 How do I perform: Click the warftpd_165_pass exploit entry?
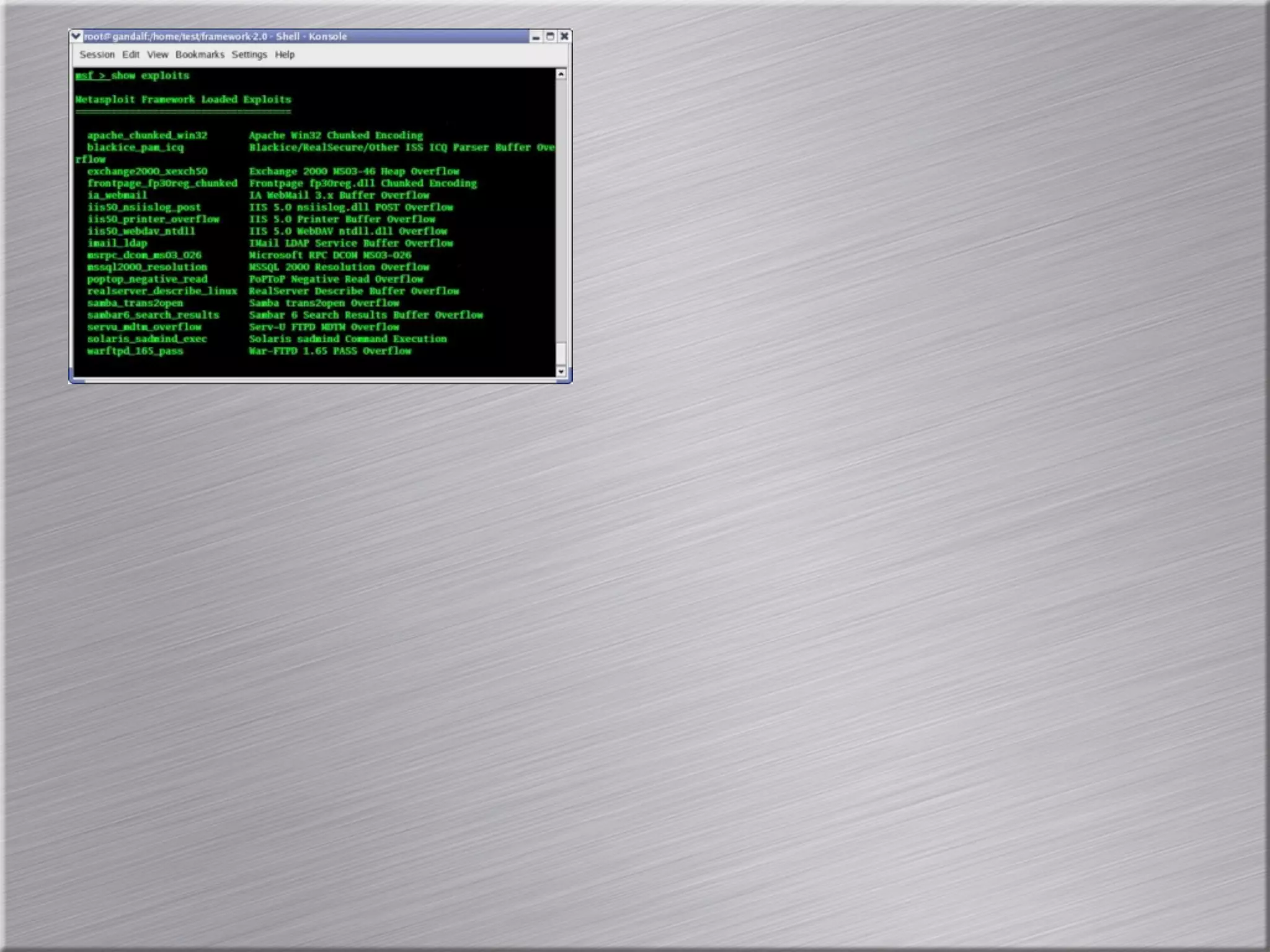pyautogui.click(x=135, y=351)
